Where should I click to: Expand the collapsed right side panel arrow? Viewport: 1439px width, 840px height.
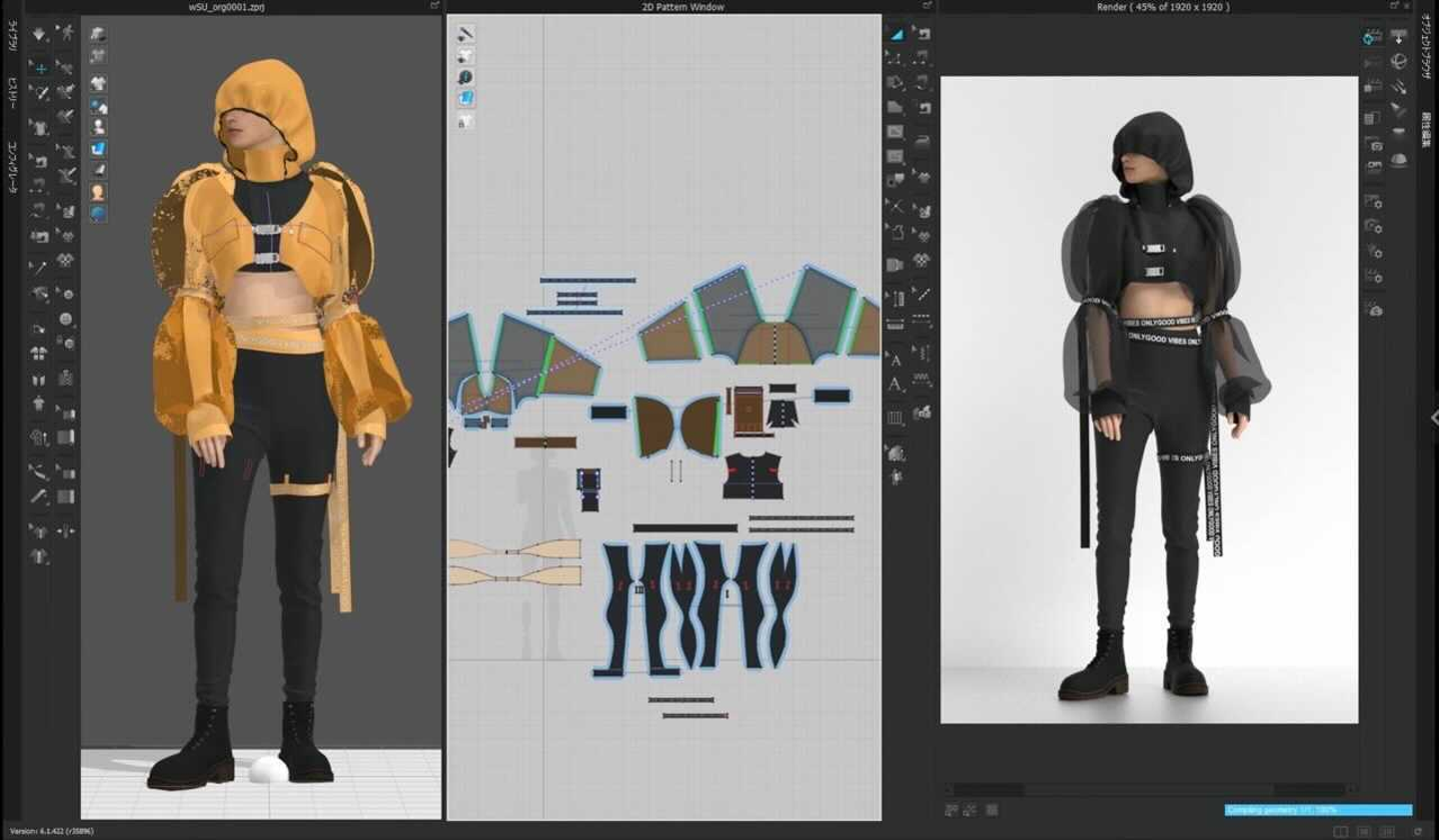[1433, 419]
